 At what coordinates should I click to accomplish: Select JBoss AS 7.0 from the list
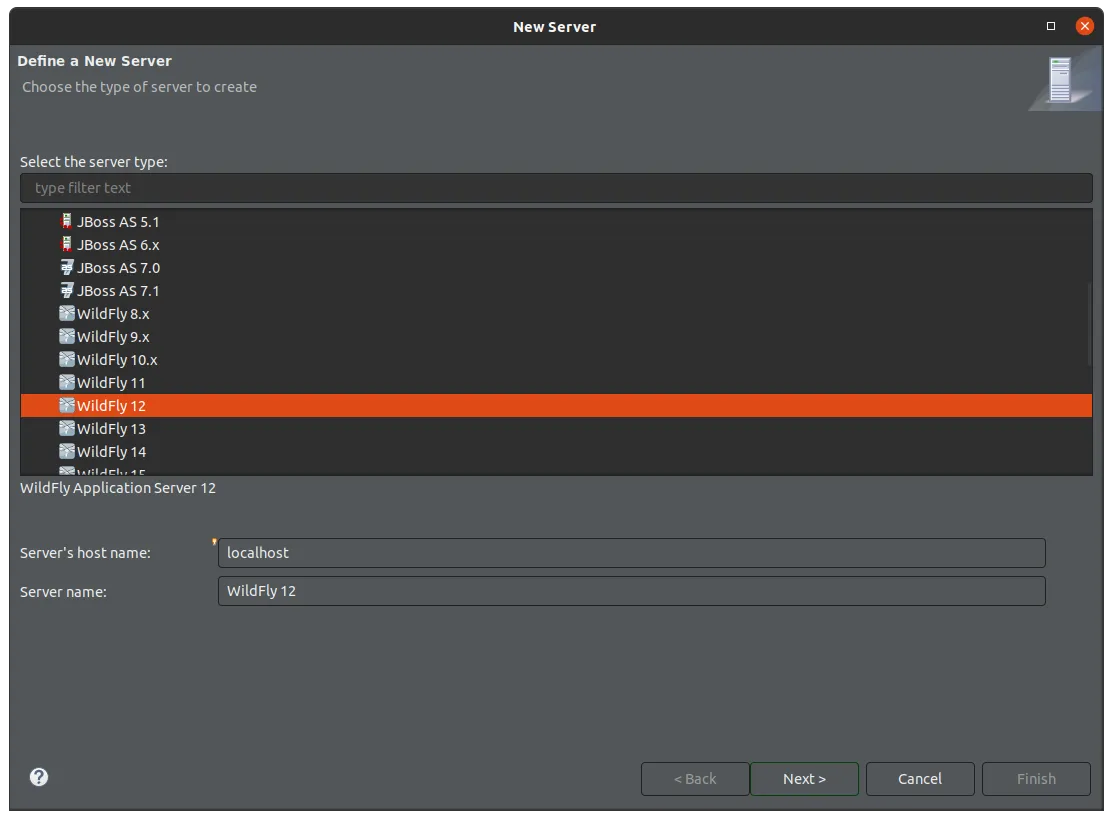point(556,268)
